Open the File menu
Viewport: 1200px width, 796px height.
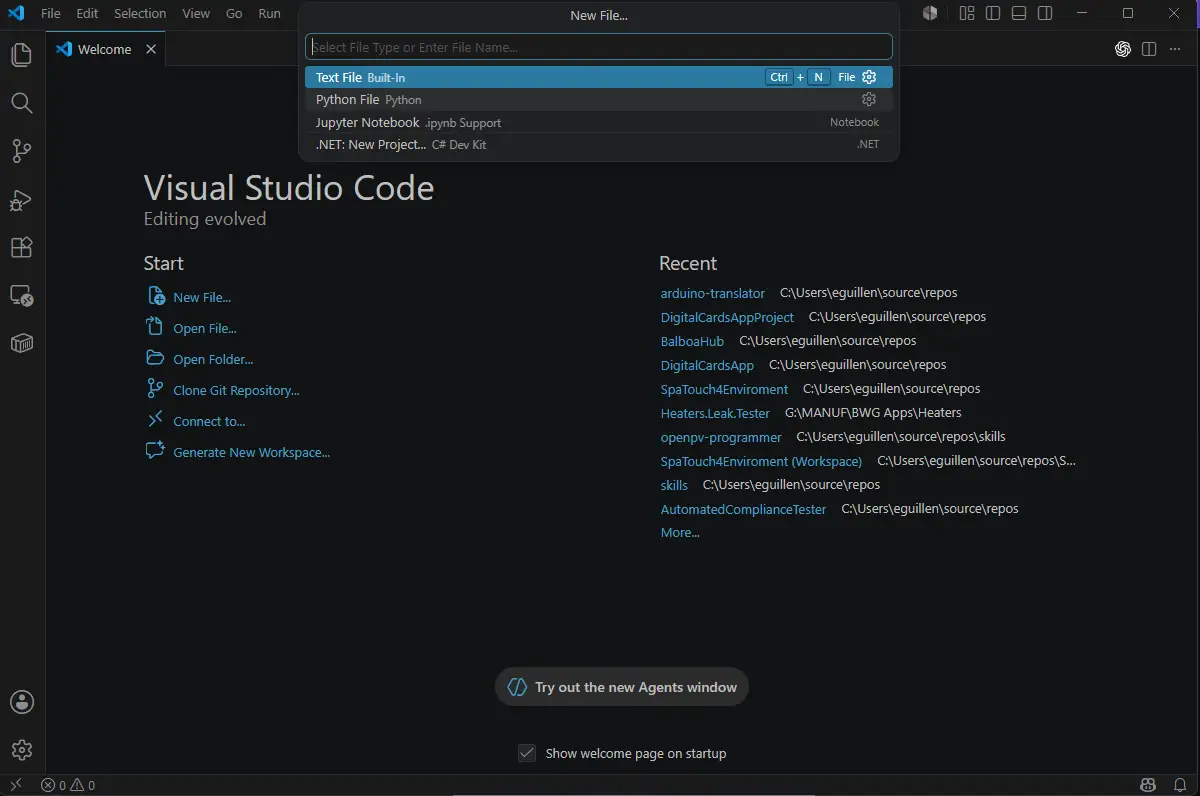point(51,14)
